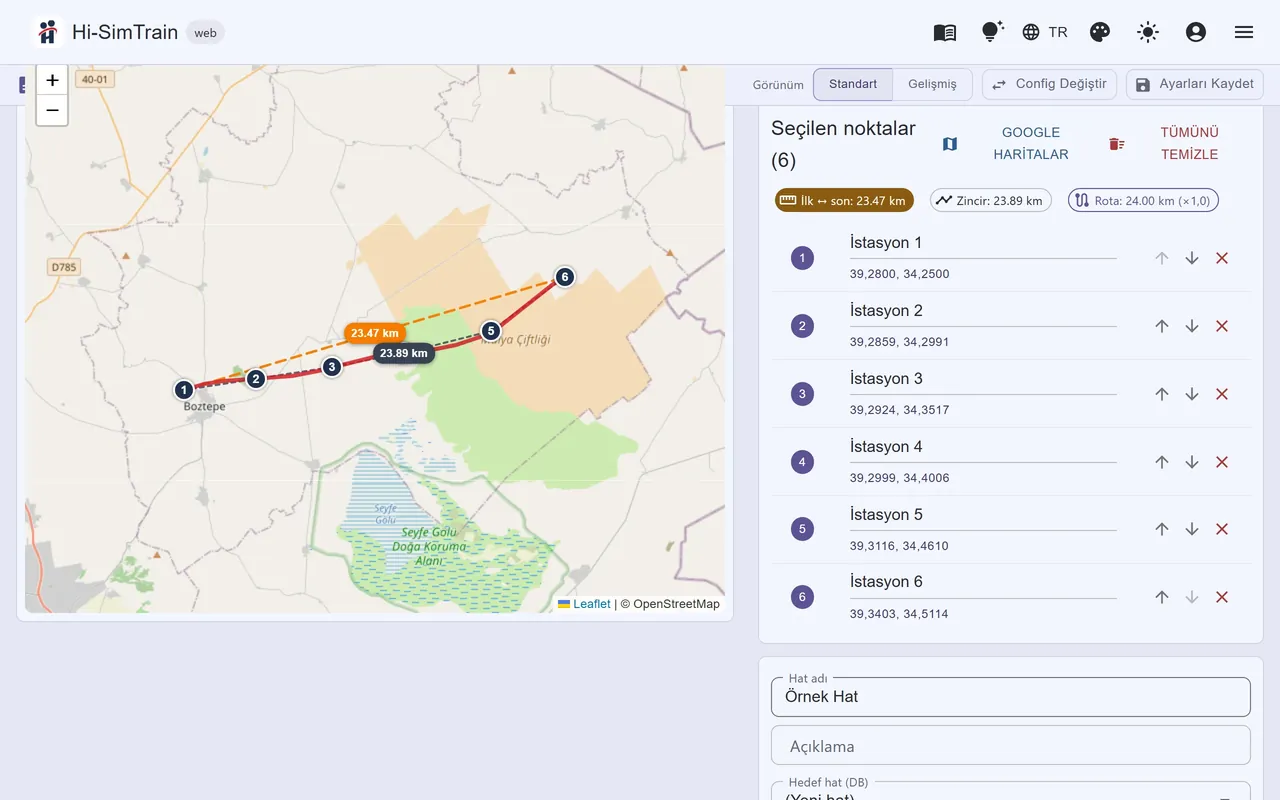Delete İstasyon 1 from list

(x=1222, y=258)
